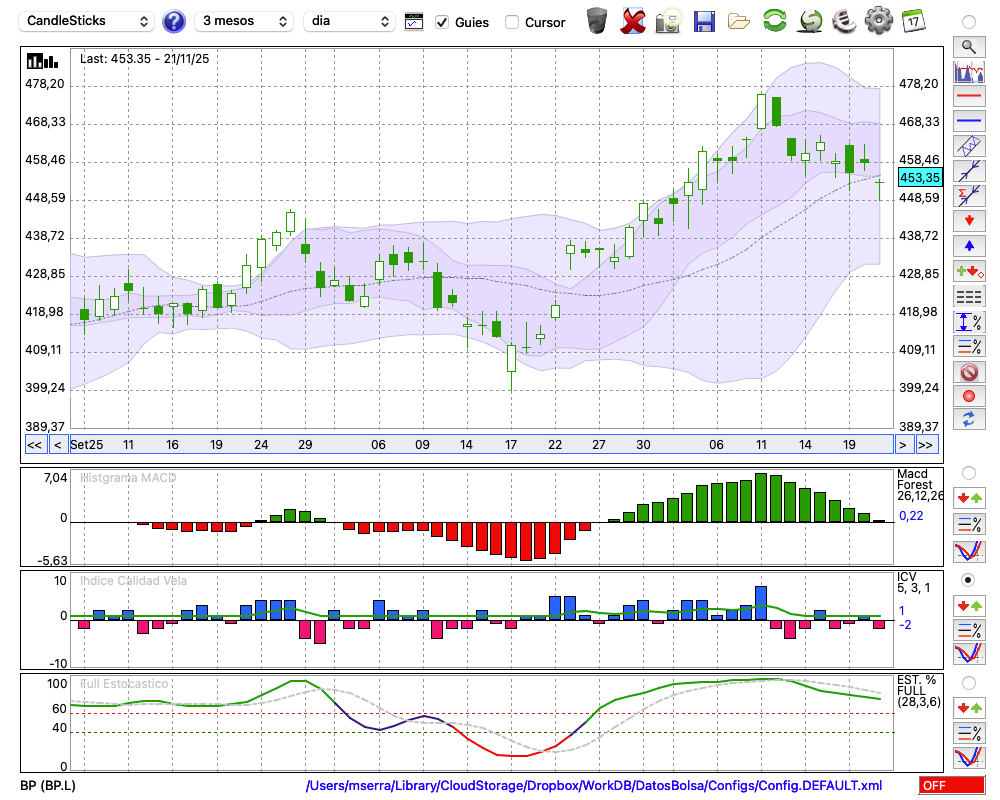The height and width of the screenshot is (800, 1000).
Task: Click the magnifying glass zoom tool
Action: (969, 46)
